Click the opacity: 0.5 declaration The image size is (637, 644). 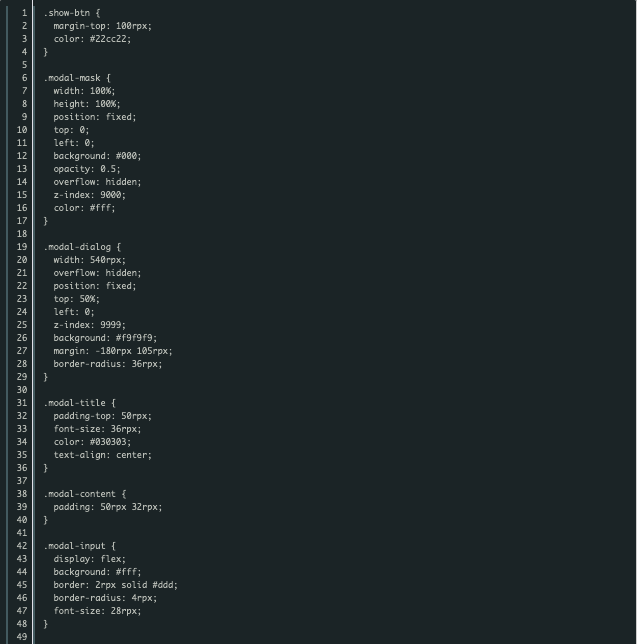point(87,168)
